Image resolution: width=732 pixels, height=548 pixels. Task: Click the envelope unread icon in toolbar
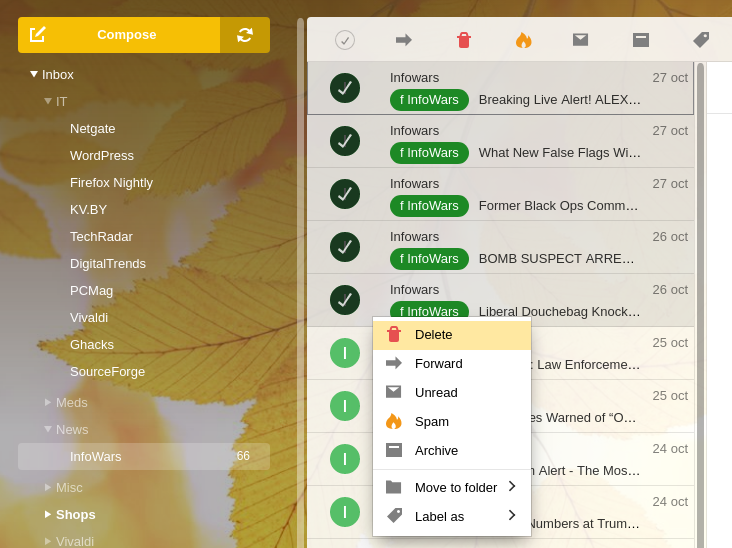coord(580,40)
